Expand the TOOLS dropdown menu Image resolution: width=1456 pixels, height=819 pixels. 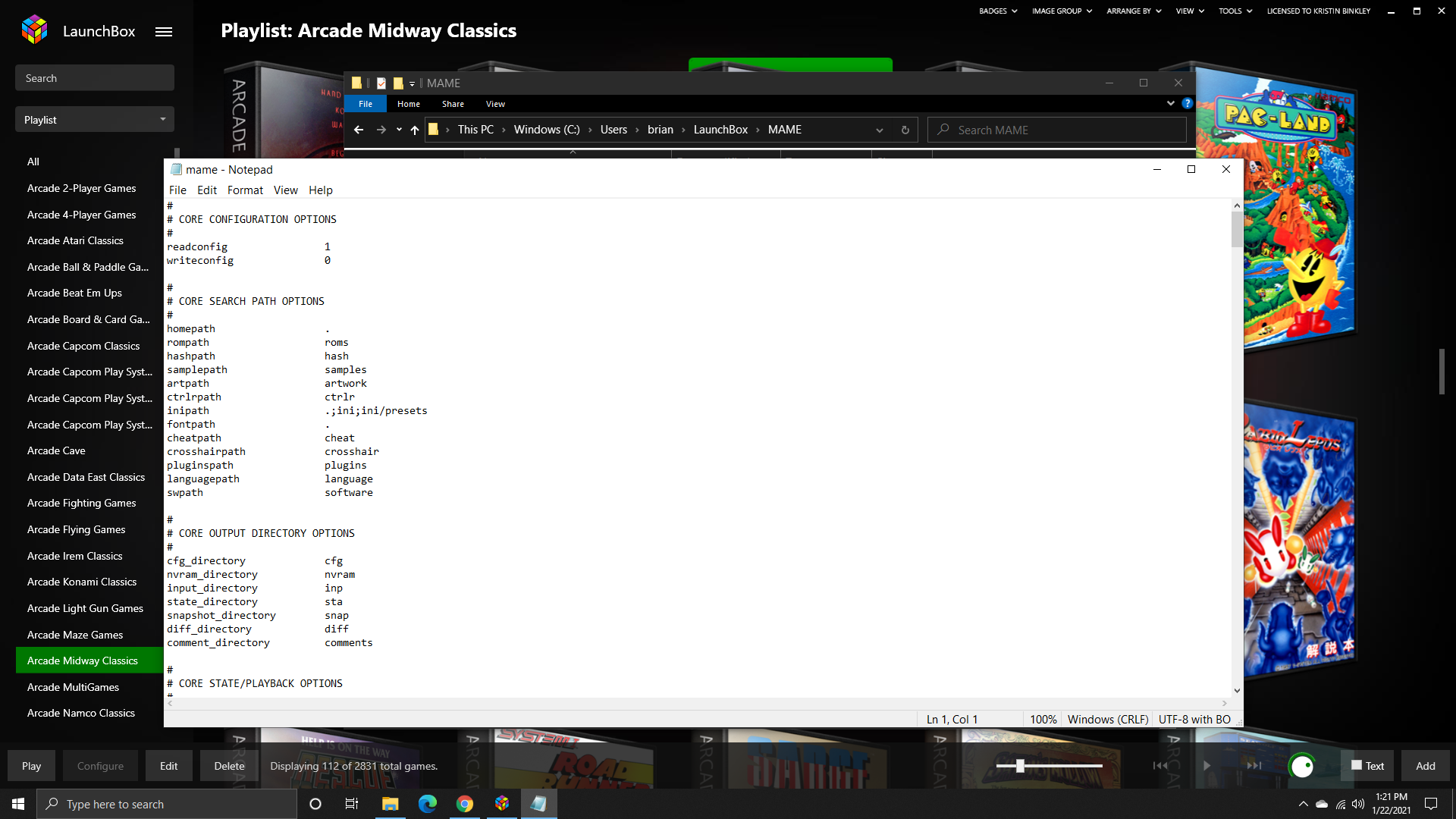pyautogui.click(x=1235, y=11)
